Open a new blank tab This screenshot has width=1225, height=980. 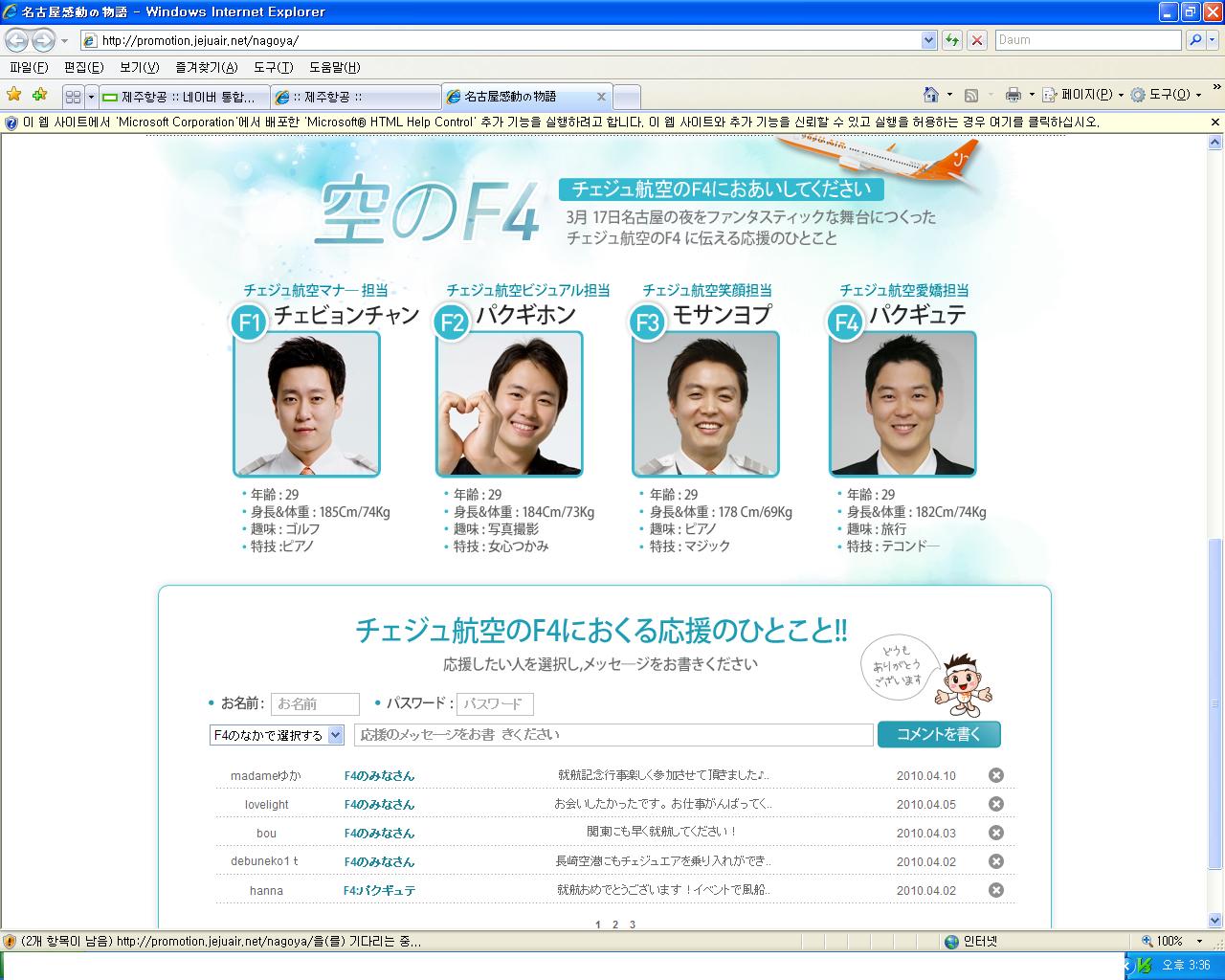(626, 97)
